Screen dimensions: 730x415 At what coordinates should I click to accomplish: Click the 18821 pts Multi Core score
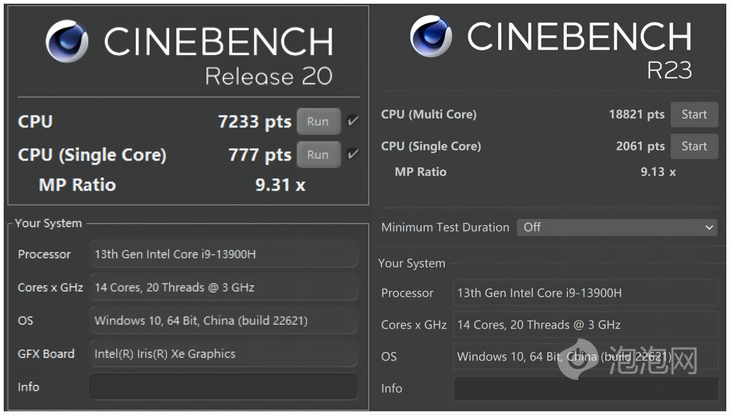coord(636,114)
